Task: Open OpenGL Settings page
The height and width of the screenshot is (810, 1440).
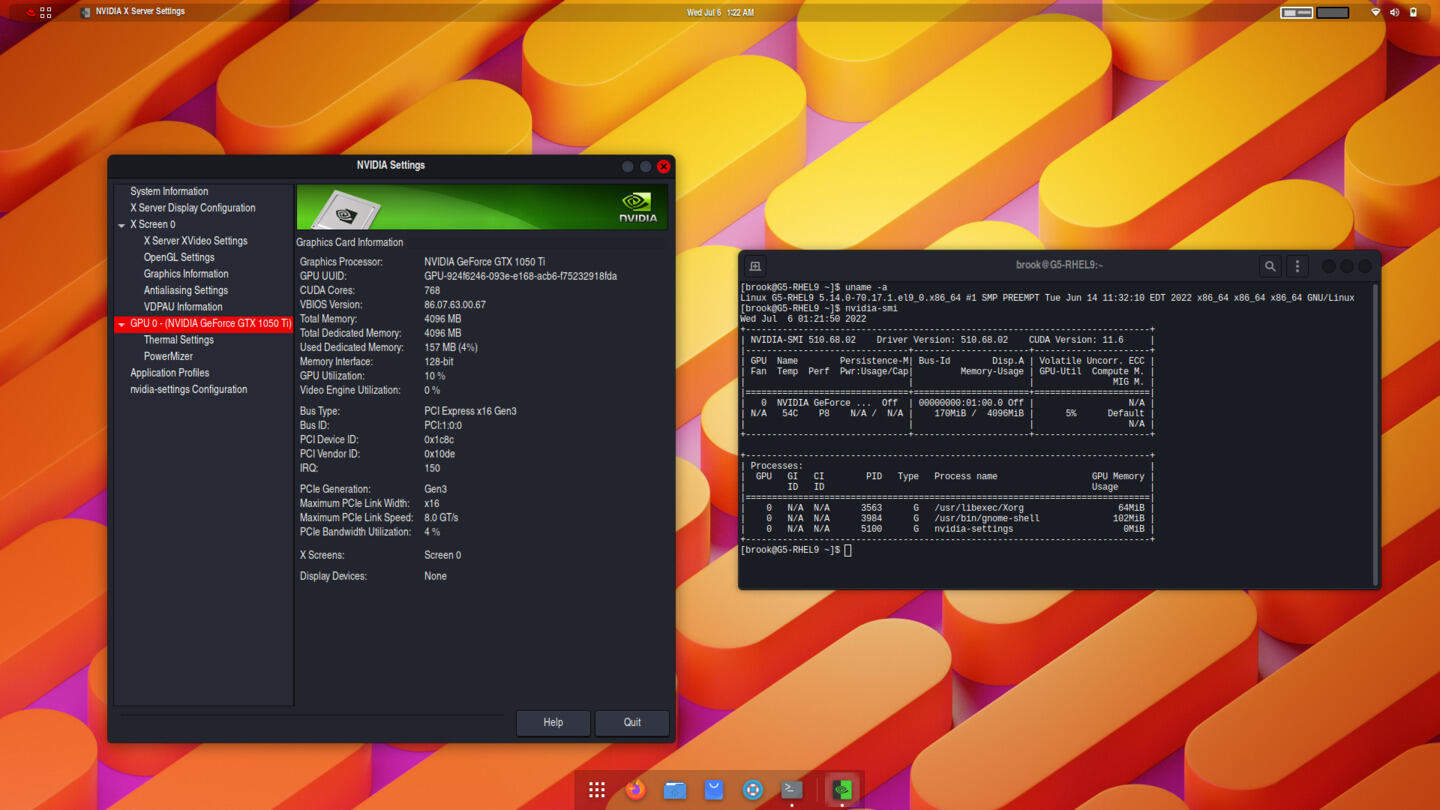Action: point(179,257)
